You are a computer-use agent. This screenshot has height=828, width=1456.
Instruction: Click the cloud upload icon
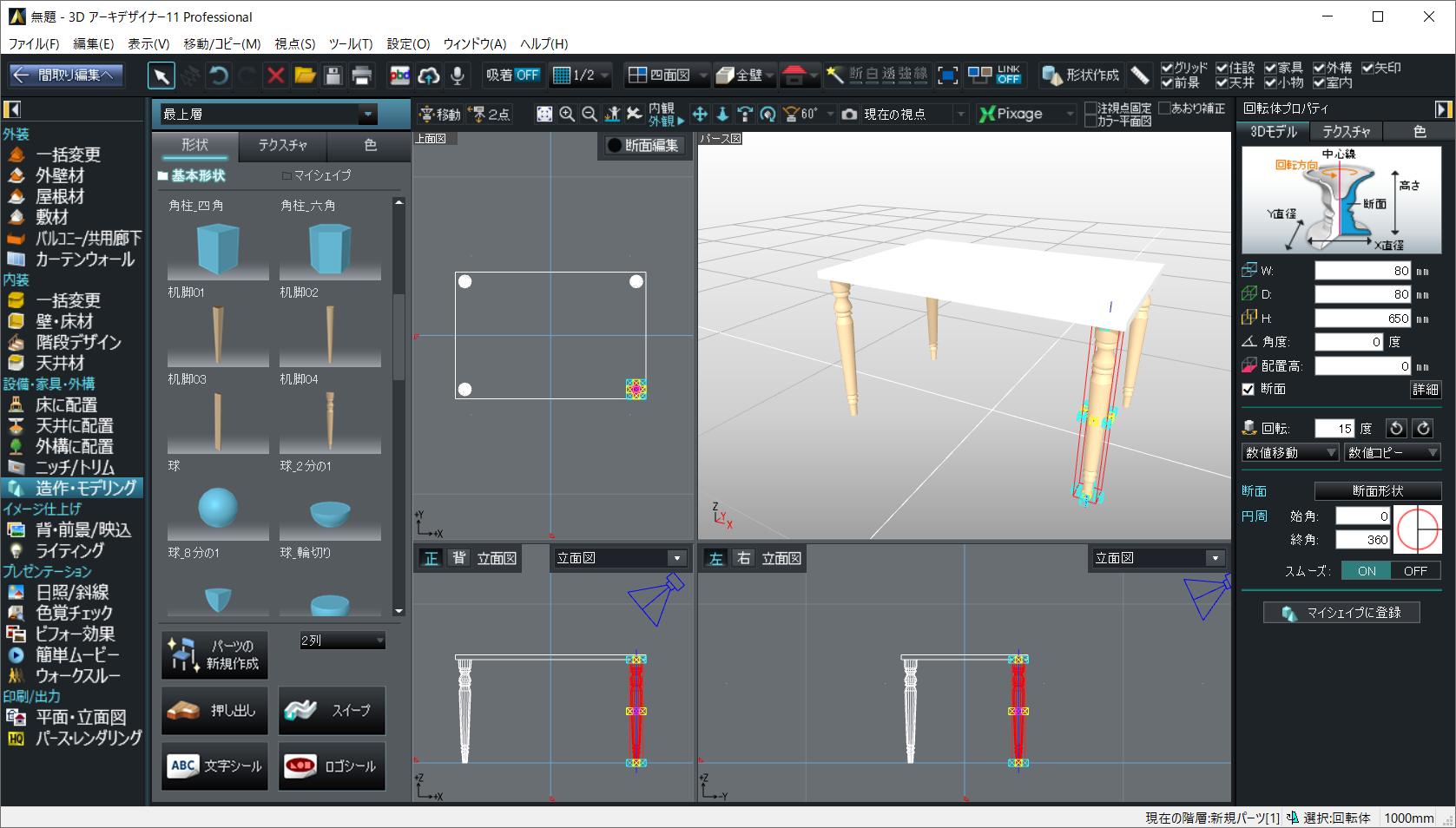click(428, 76)
